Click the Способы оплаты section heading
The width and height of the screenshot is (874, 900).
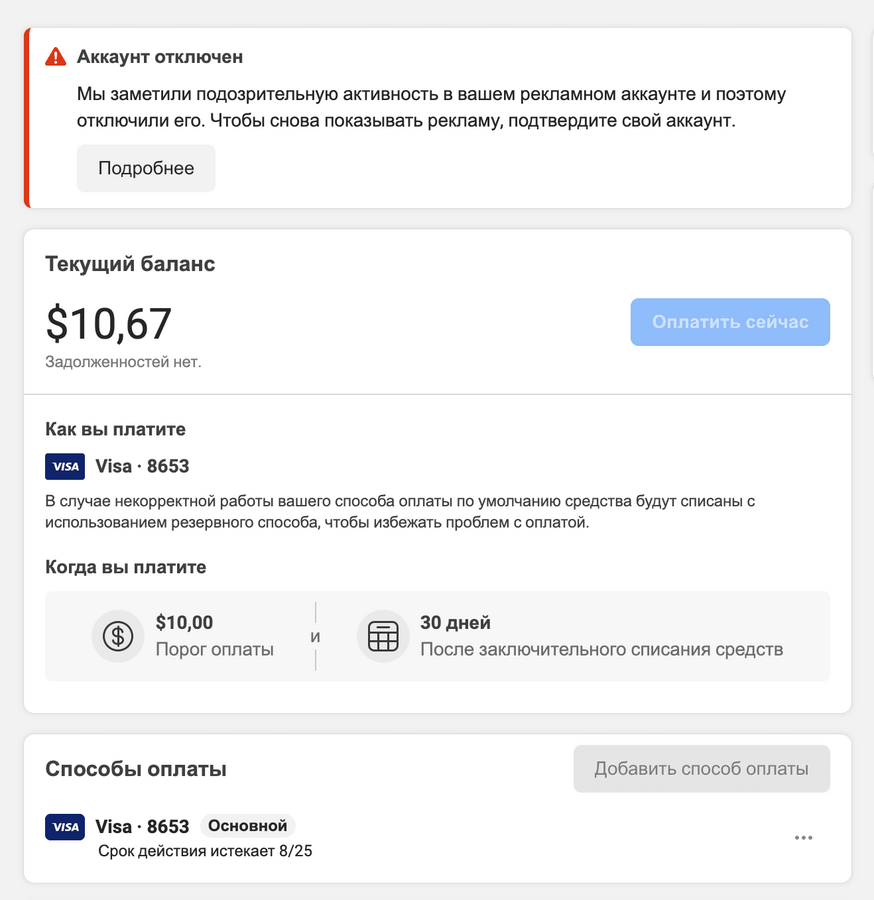pos(136,769)
